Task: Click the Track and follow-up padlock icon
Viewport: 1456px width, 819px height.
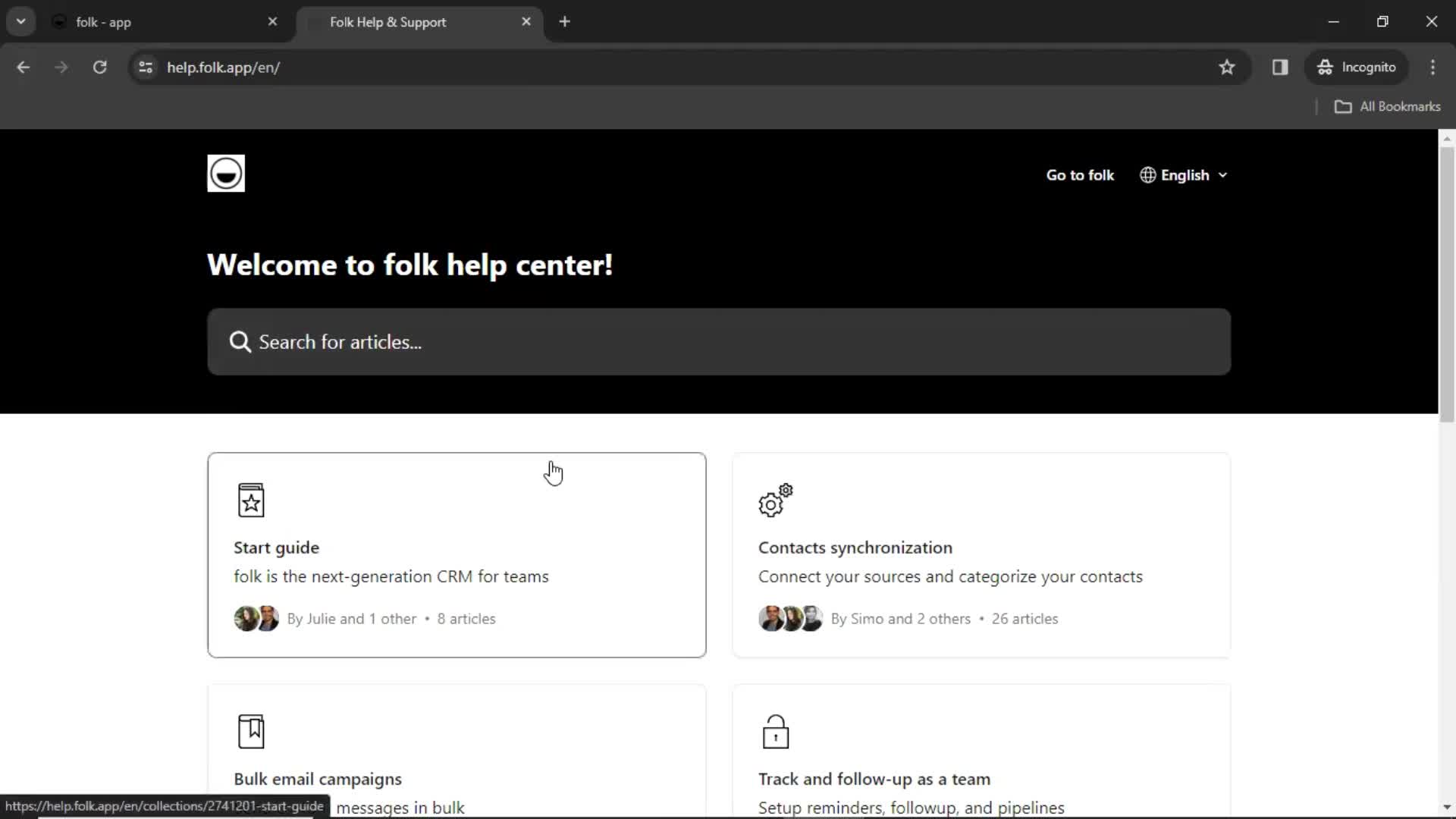Action: (x=775, y=732)
